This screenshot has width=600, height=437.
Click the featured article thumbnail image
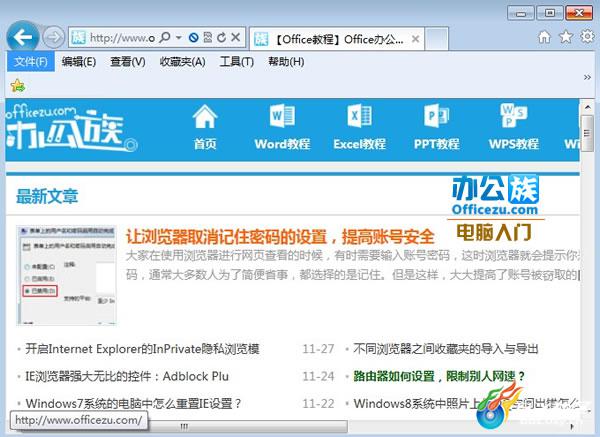(66, 275)
